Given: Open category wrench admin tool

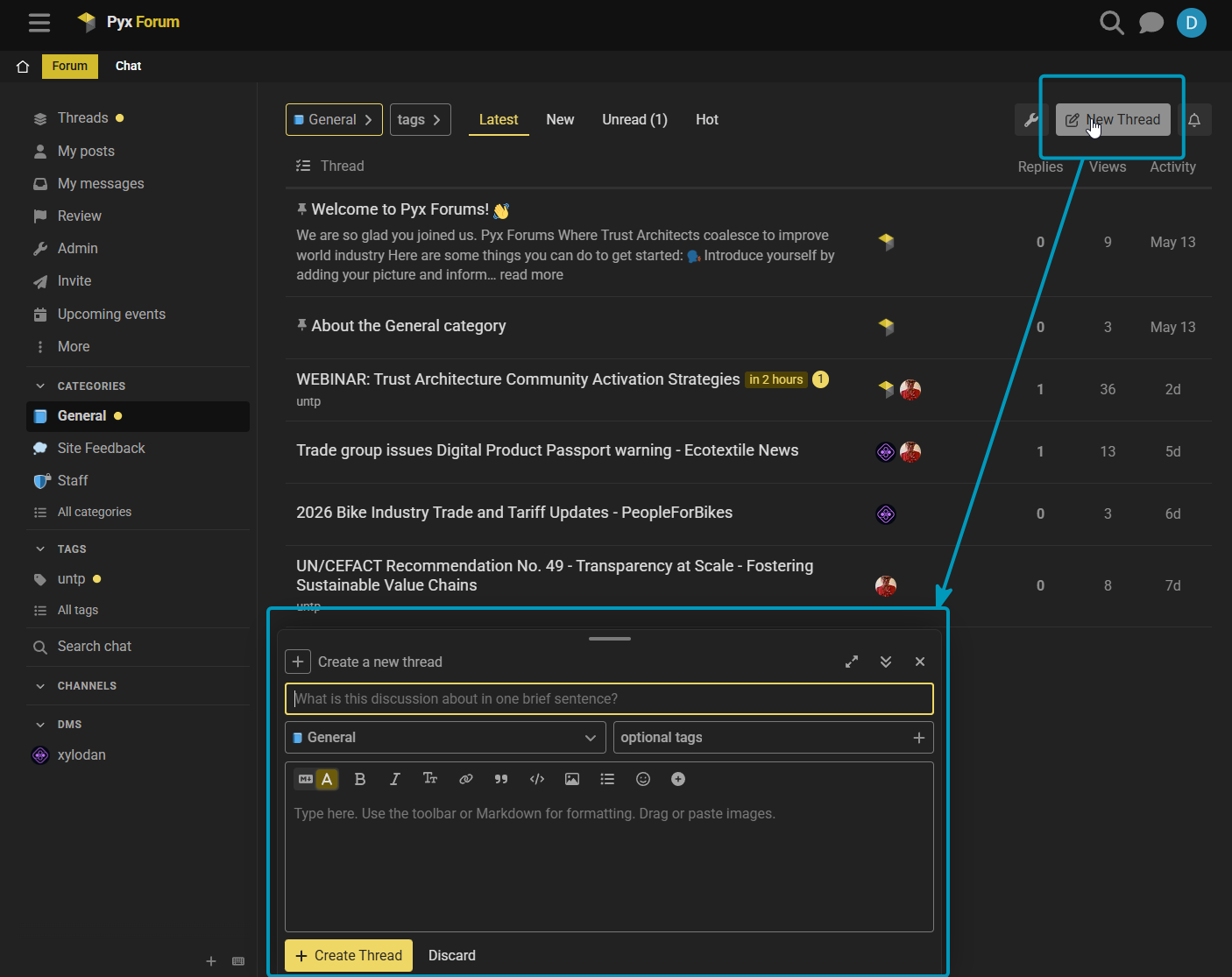Looking at the screenshot, I should pos(1031,120).
